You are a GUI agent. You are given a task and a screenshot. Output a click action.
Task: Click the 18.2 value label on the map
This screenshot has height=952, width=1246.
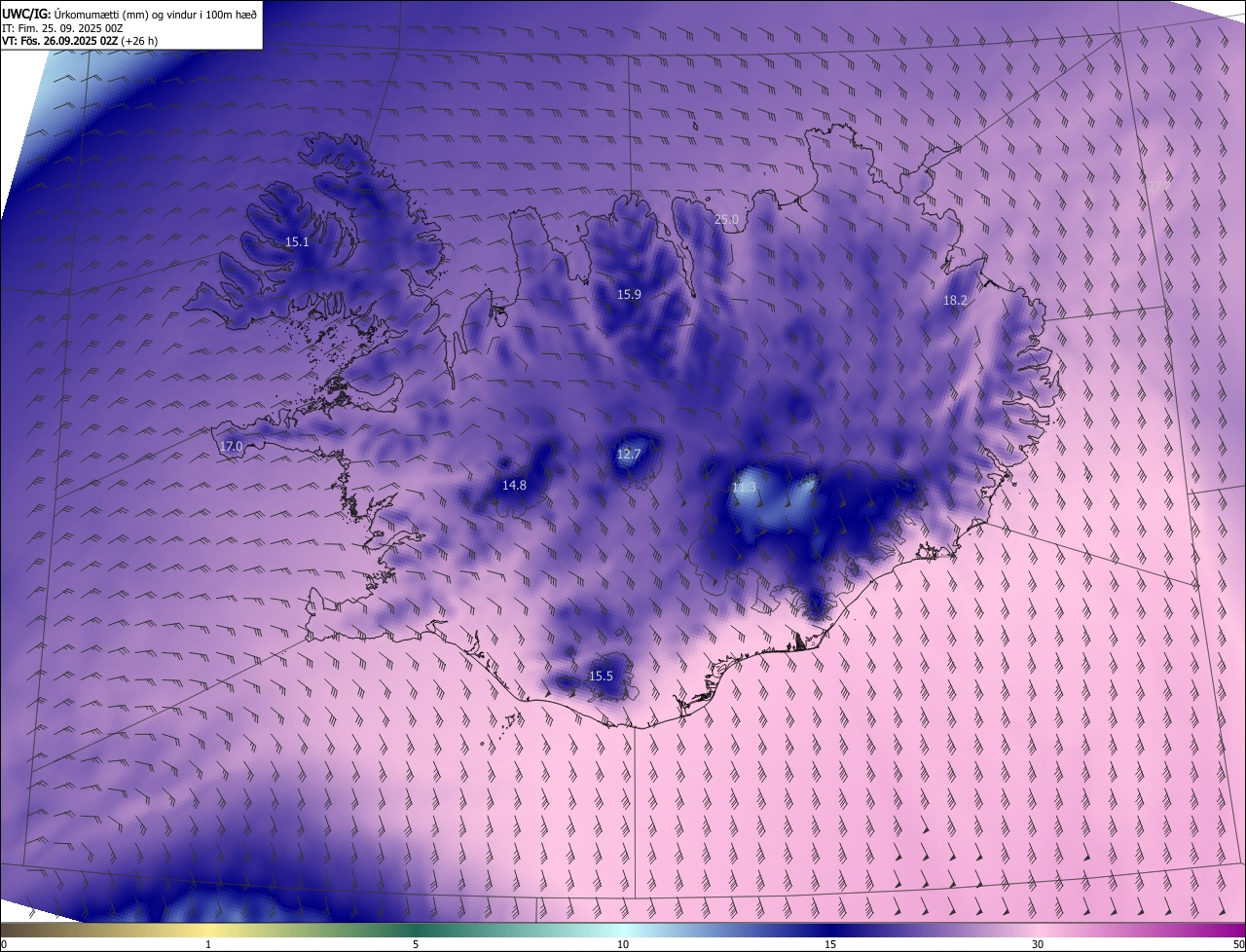[955, 301]
